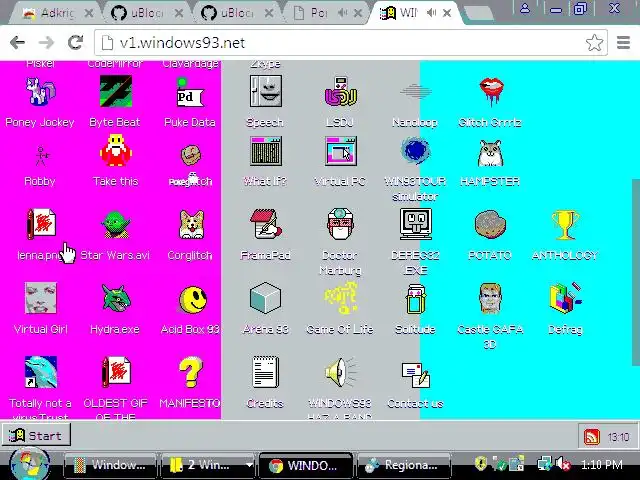Open the Arena 93 cube icon

pyautogui.click(x=265, y=298)
